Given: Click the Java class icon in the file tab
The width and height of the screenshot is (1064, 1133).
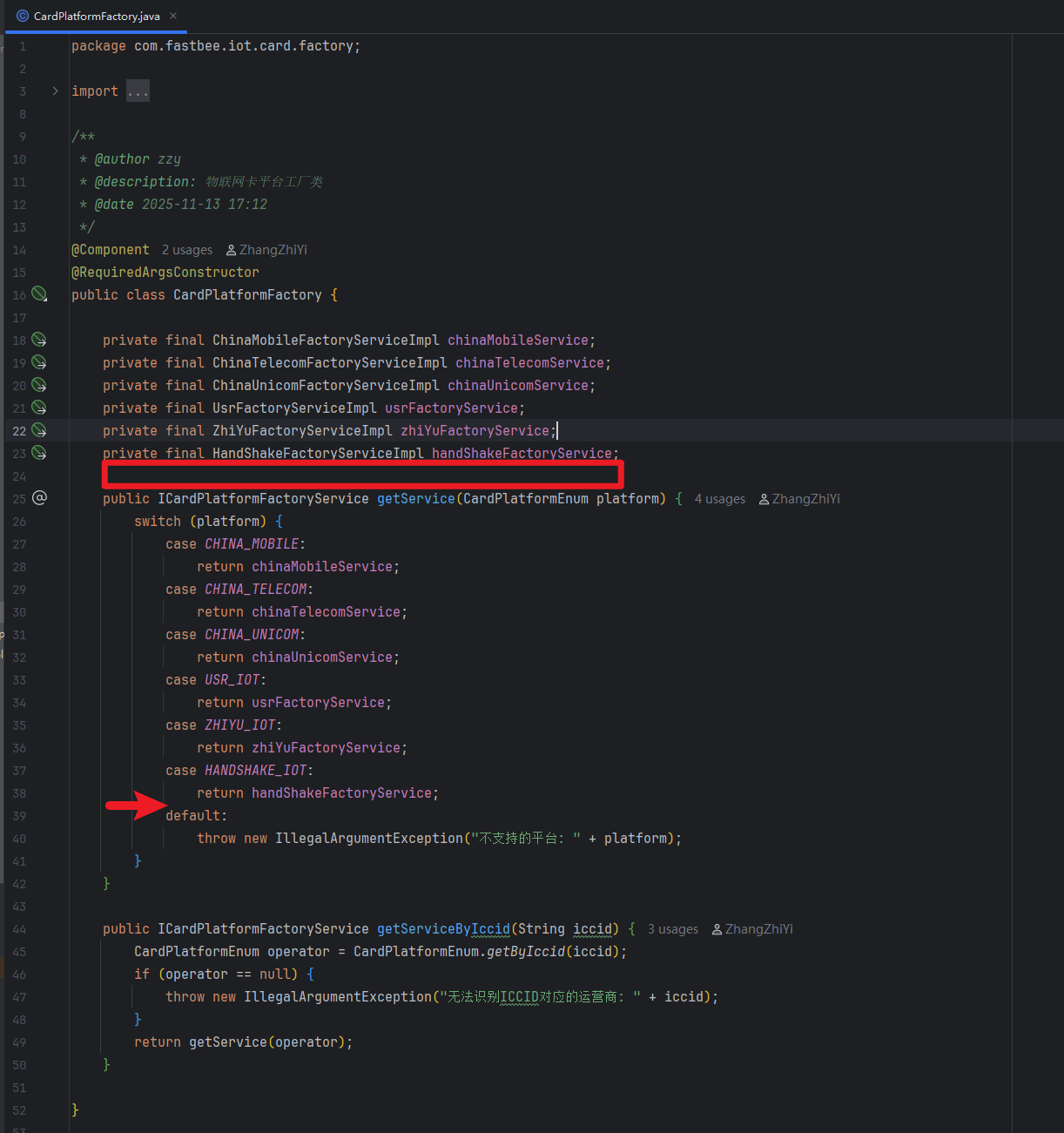Looking at the screenshot, I should coord(23,16).
